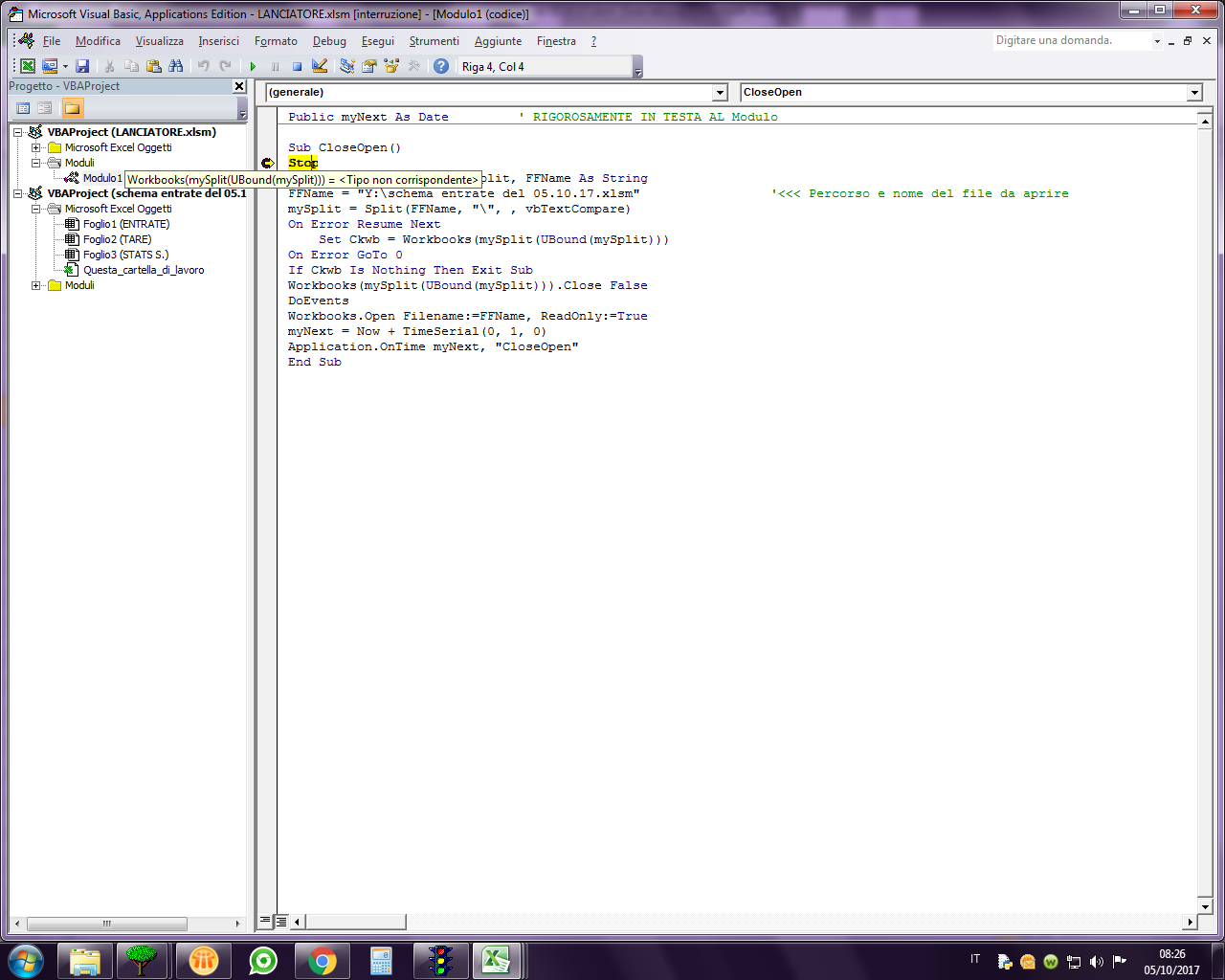Image resolution: width=1225 pixels, height=980 pixels.
Task: Click the Undo arrow icon
Action: coord(203,66)
